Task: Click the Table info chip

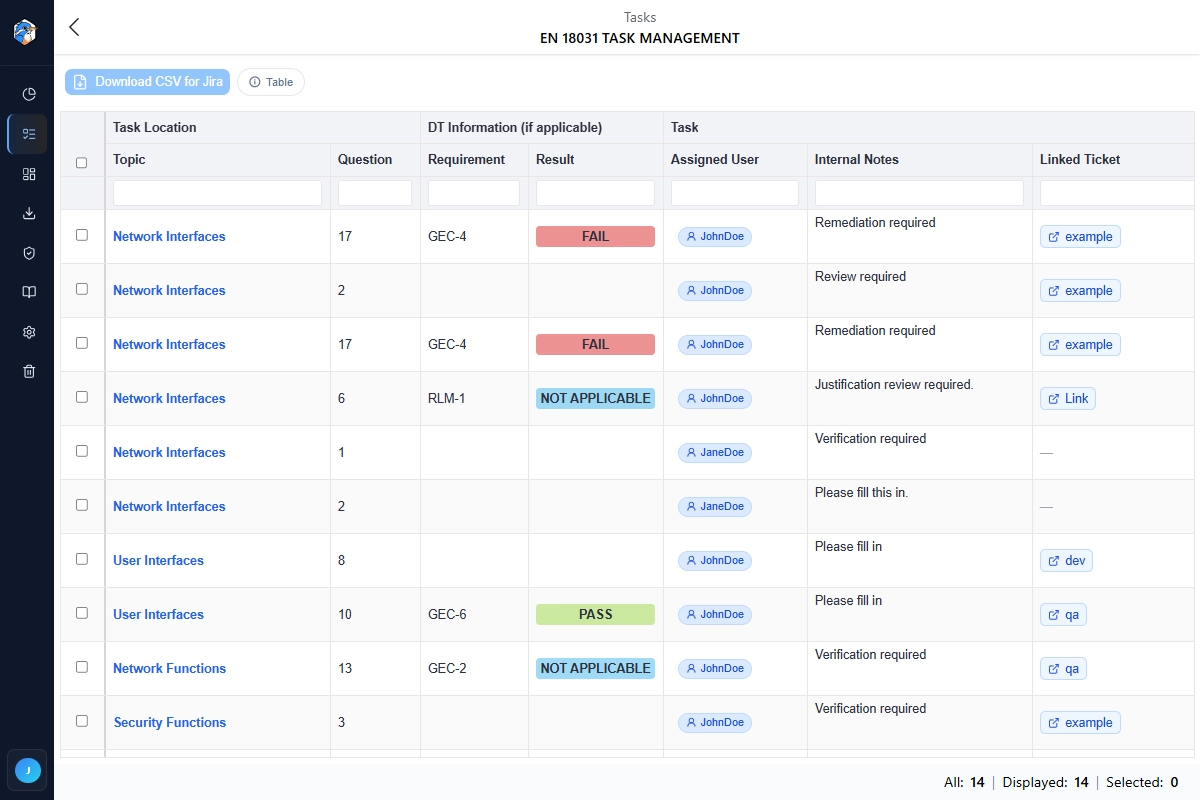Action: coord(271,82)
